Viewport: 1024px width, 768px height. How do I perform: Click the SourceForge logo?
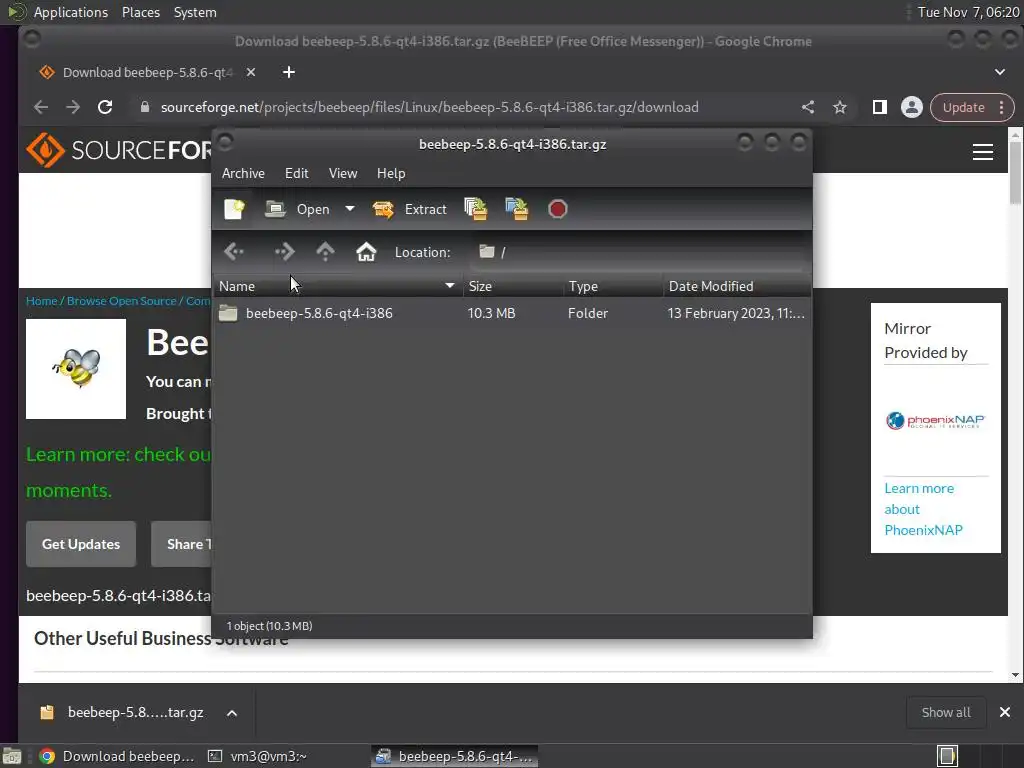click(120, 150)
